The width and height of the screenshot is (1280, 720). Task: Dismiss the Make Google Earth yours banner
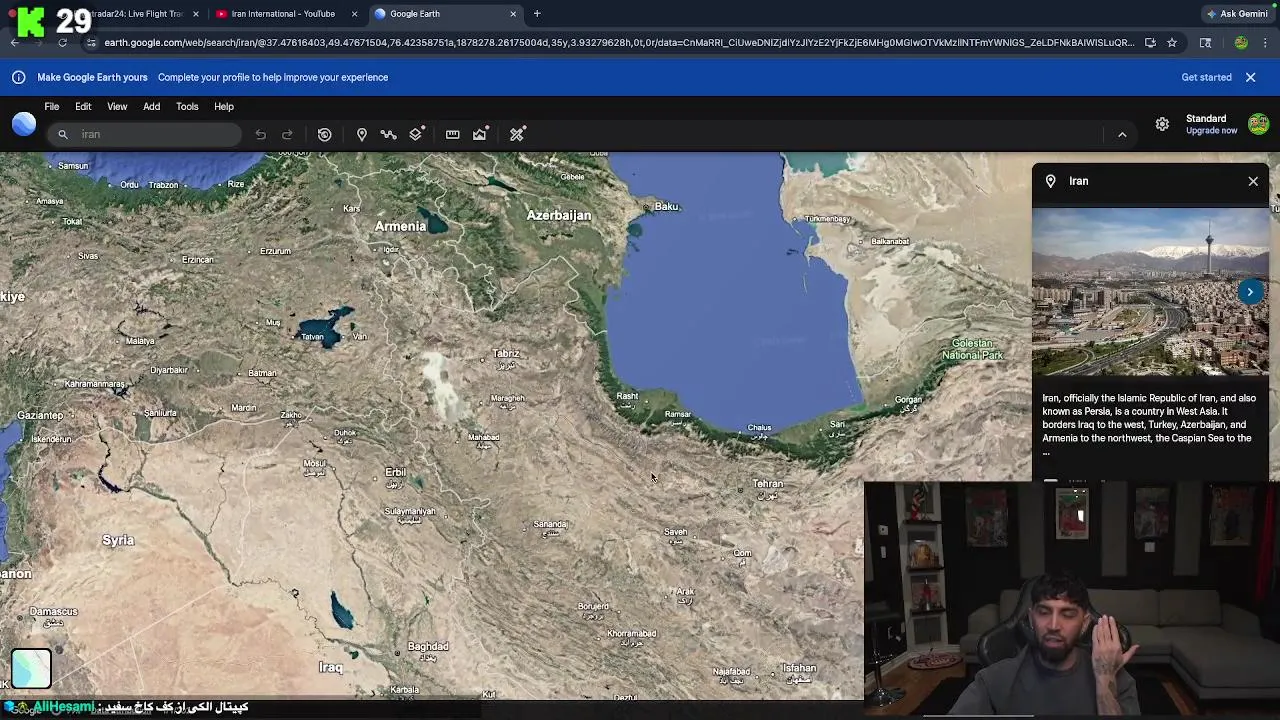pos(1250,77)
